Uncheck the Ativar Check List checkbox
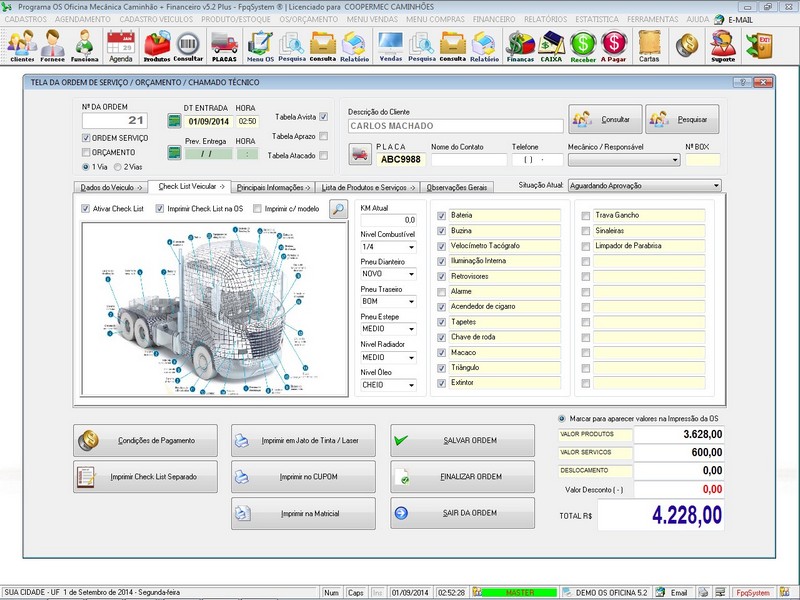This screenshot has height=600, width=800. [x=86, y=209]
